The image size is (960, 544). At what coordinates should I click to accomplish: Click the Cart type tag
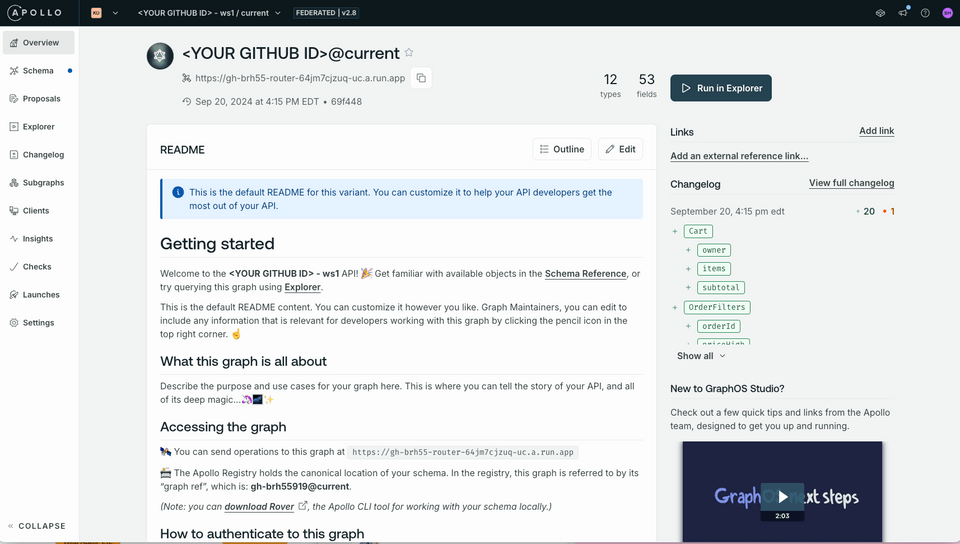pos(698,231)
